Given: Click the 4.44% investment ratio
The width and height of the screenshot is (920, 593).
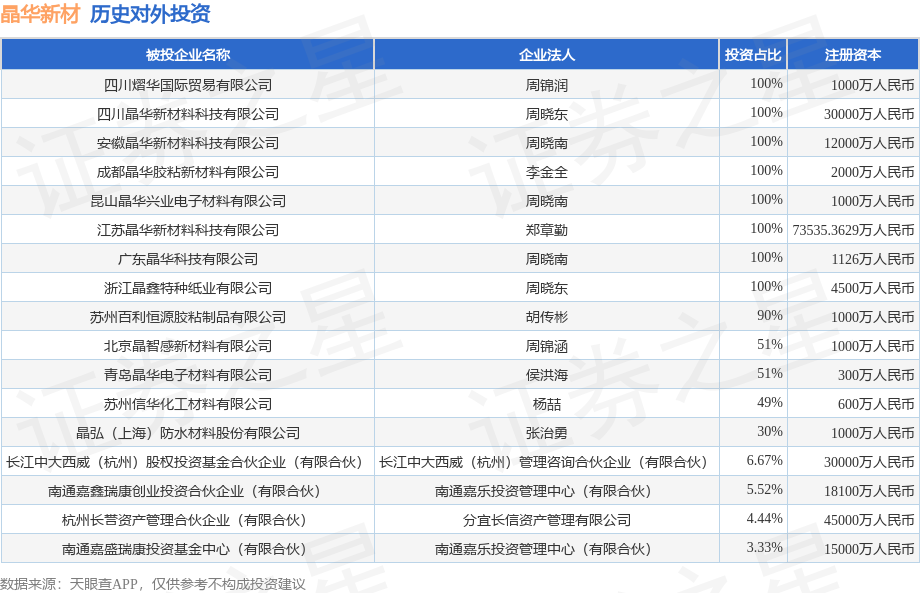Looking at the screenshot, I should point(765,519).
